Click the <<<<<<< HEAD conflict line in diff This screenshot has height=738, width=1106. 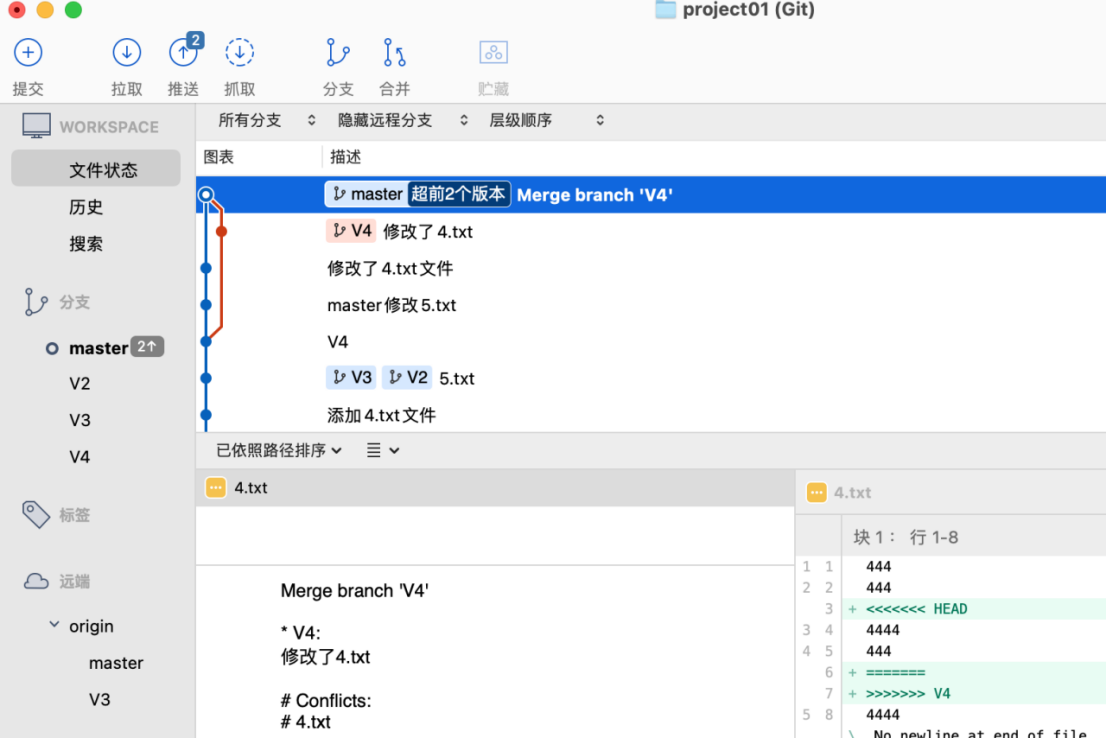(916, 609)
